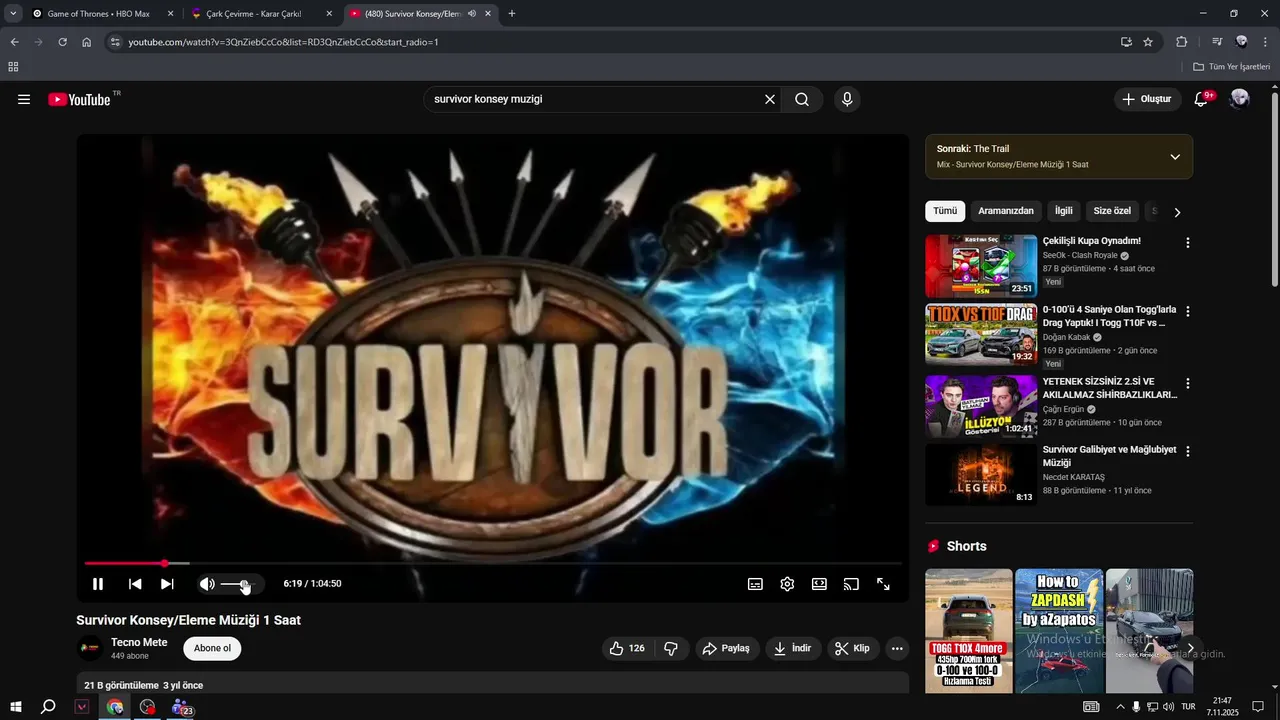Image resolution: width=1280 pixels, height=720 pixels.
Task: Click the magnifier search button
Action: pyautogui.click(x=802, y=99)
